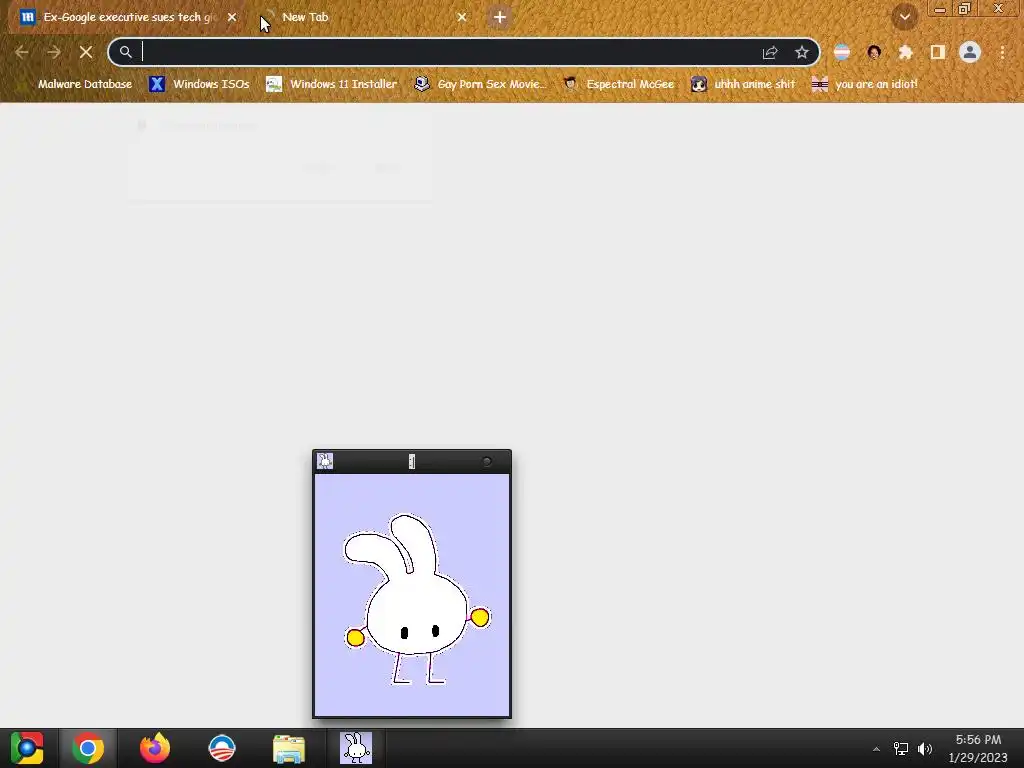The height and width of the screenshot is (768, 1024).
Task: Open Chrome's three-dot menu
Action: tap(1002, 52)
